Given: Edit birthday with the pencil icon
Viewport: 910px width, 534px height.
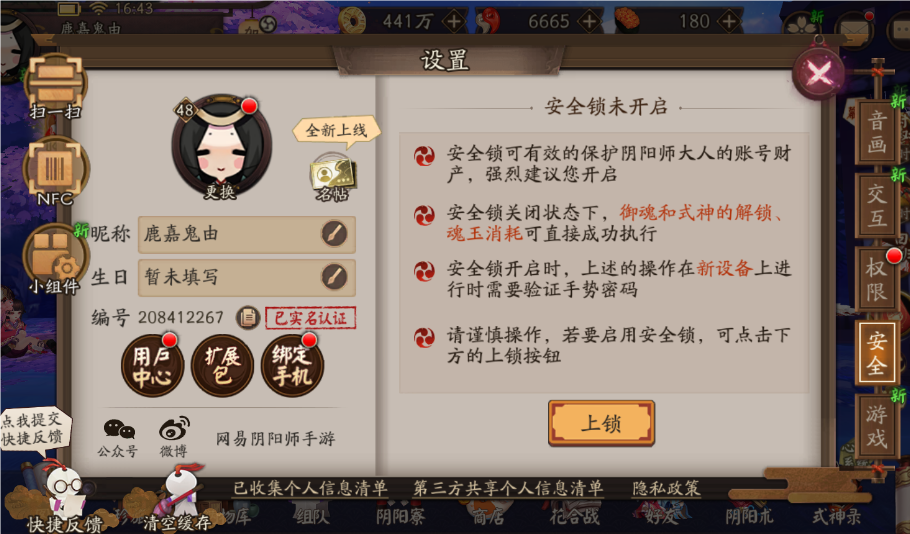Looking at the screenshot, I should coord(334,277).
